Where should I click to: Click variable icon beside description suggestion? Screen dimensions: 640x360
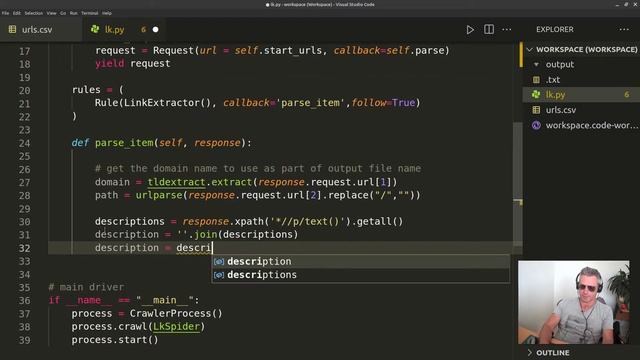[219, 262]
